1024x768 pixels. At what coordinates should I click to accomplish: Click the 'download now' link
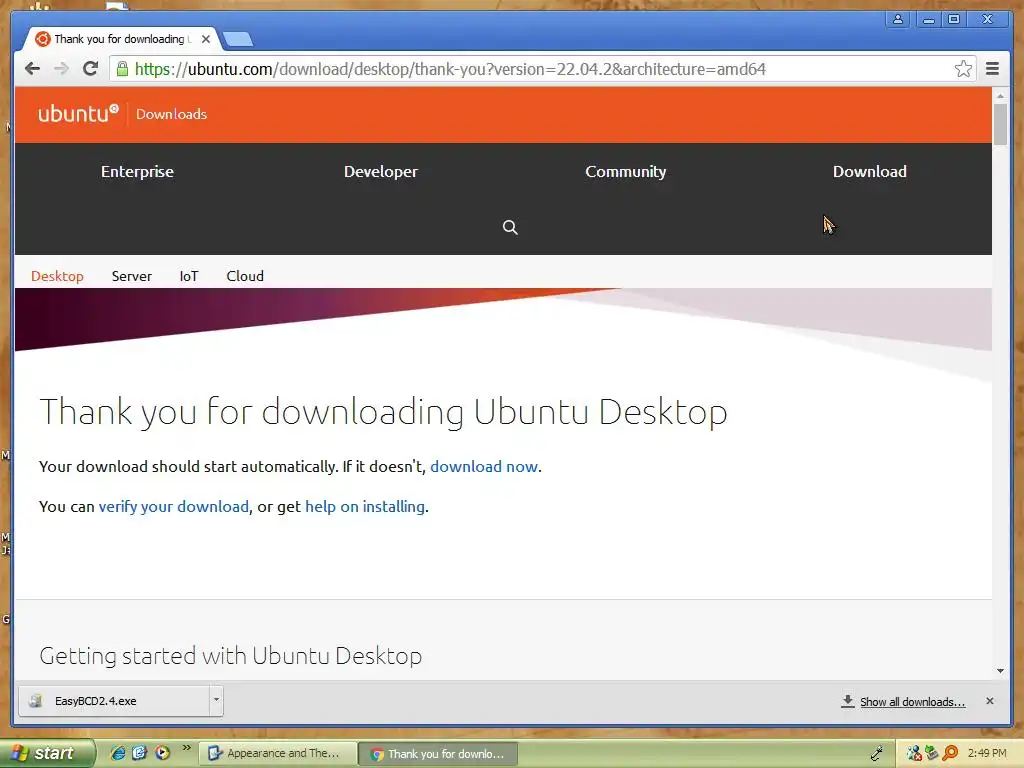[484, 466]
